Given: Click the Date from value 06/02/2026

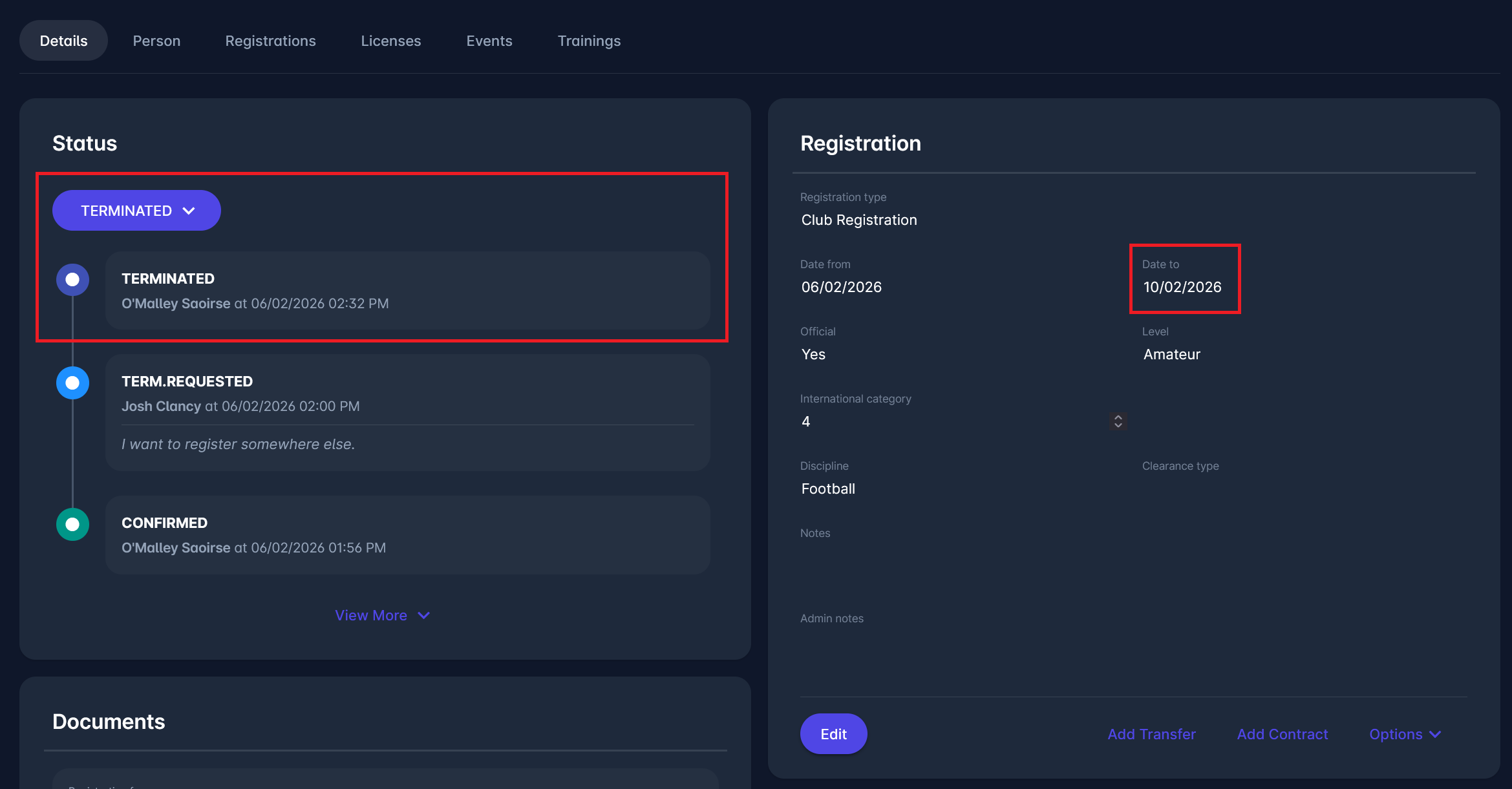Looking at the screenshot, I should coord(841,287).
